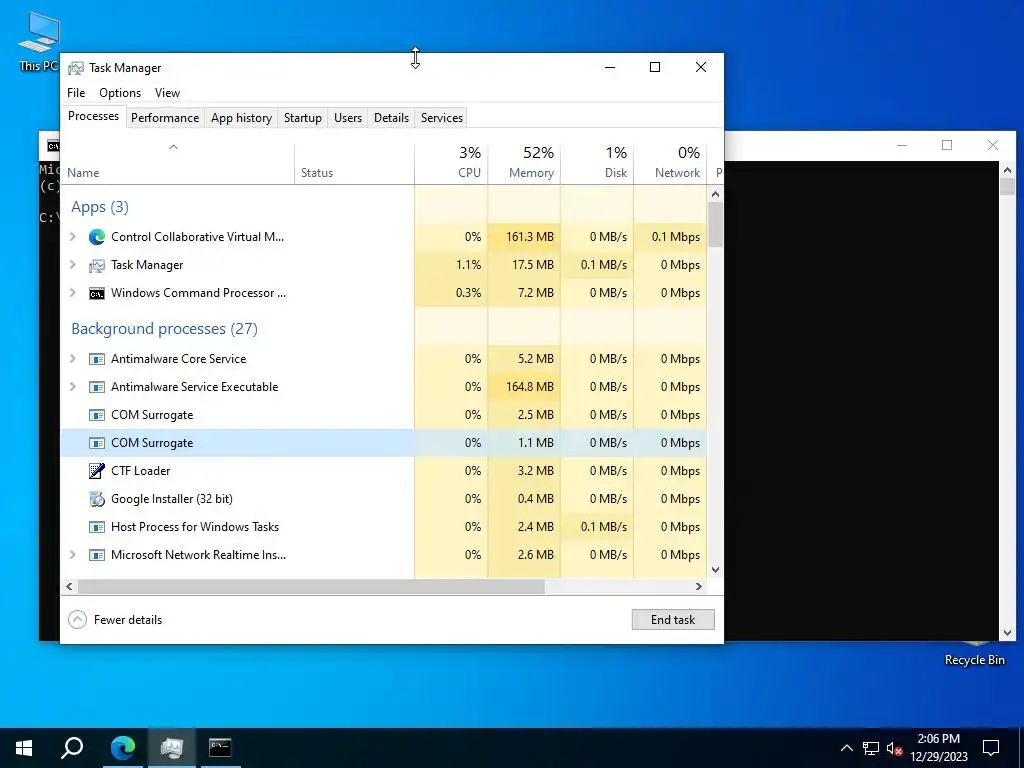1024x768 pixels.
Task: Maximize the Command Prompt window
Action: (x=947, y=145)
